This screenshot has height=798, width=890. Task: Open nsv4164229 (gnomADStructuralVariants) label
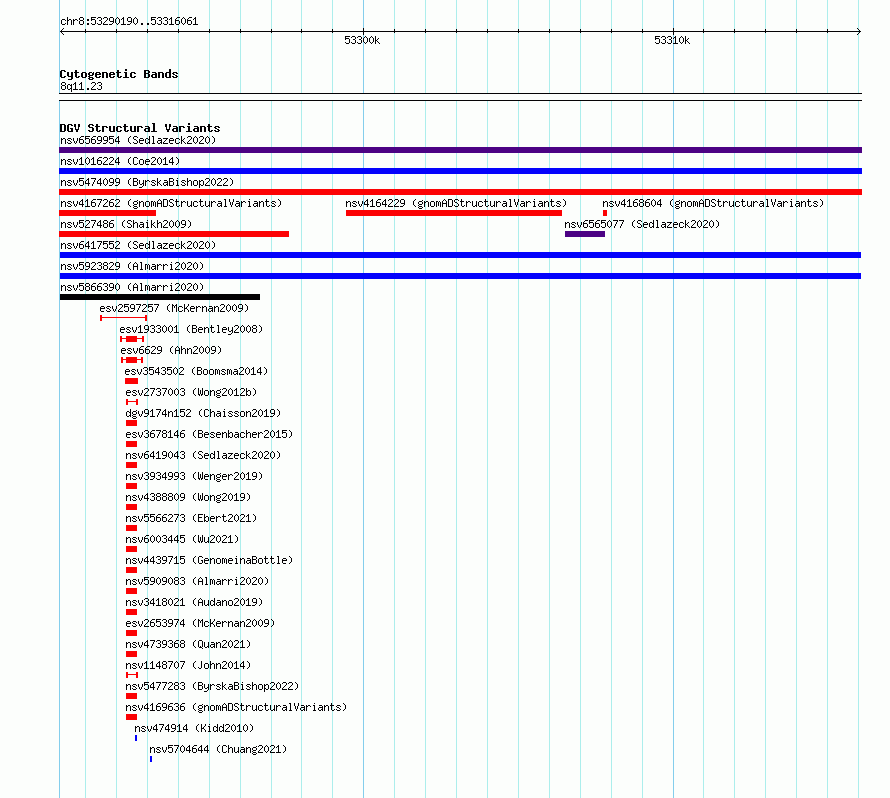[x=456, y=203]
